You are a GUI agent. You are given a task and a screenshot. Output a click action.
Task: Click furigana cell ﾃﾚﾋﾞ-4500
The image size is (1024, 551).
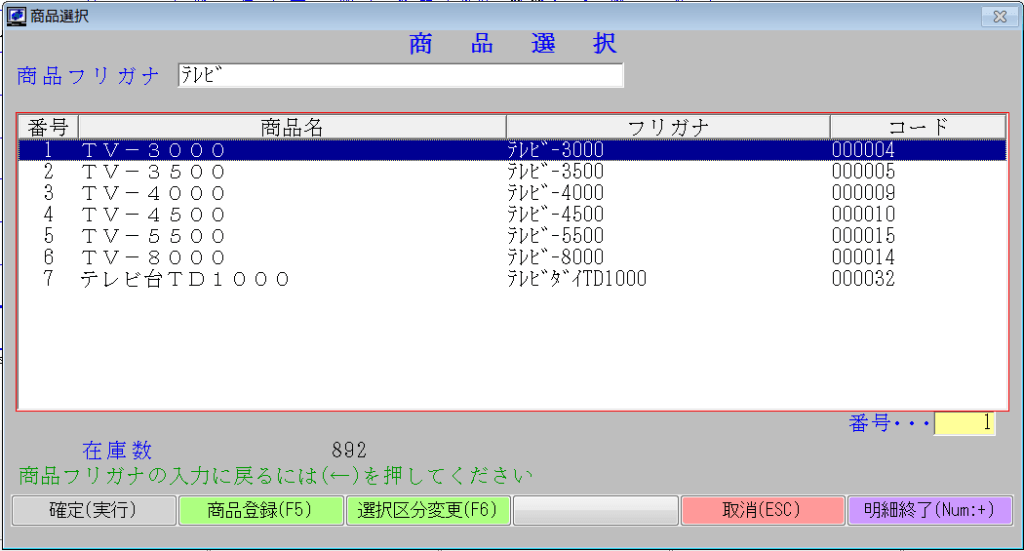coord(556,215)
